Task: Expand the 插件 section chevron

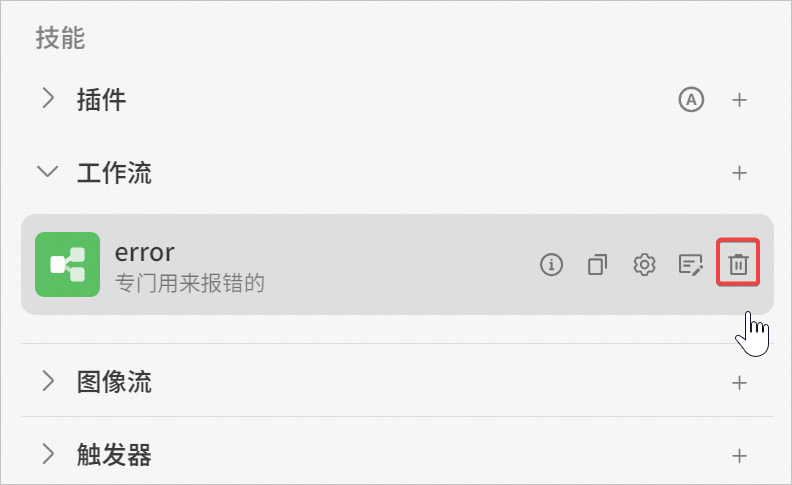Action: 48,98
